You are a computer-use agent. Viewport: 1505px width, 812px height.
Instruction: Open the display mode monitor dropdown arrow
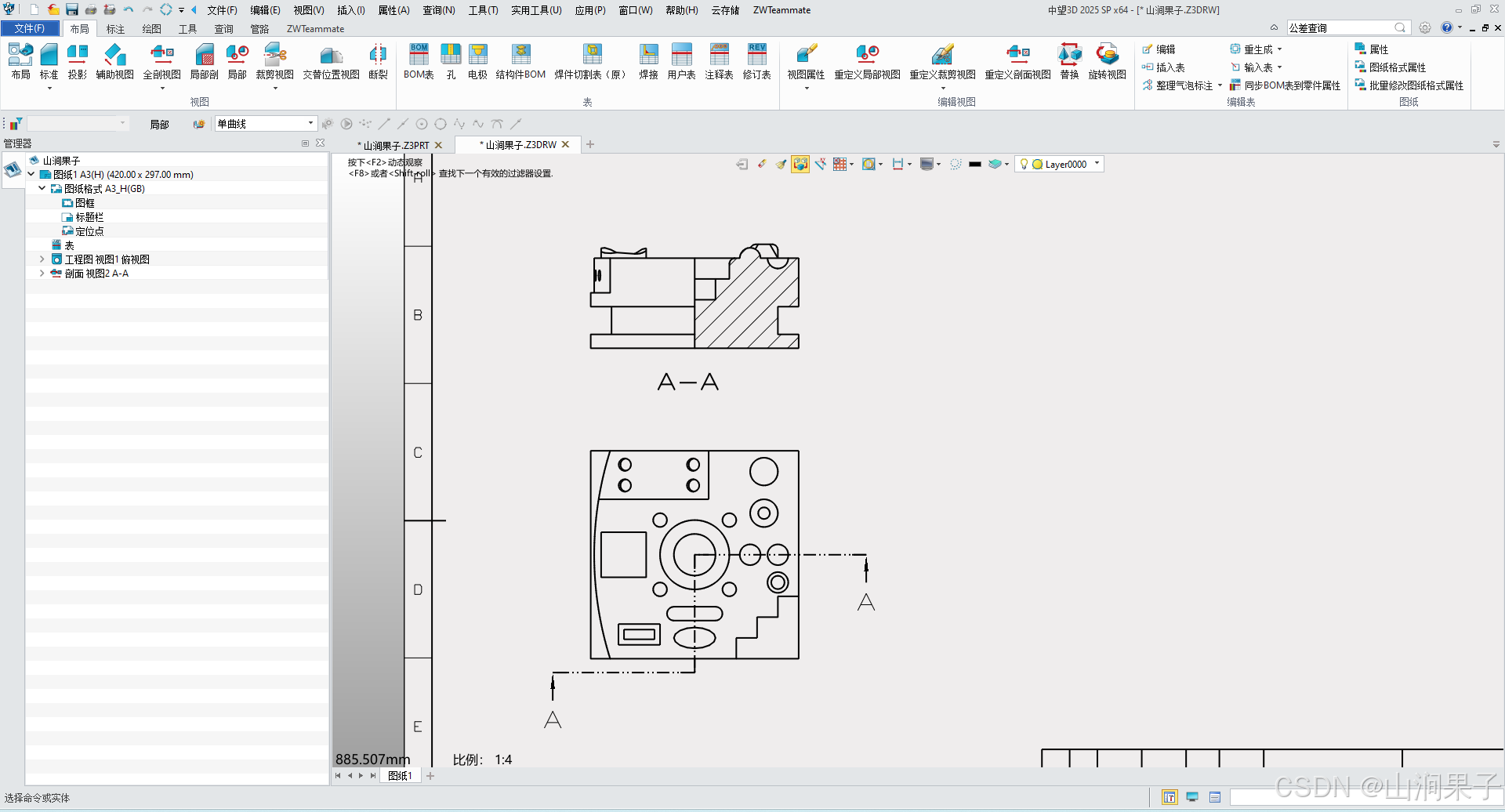938,165
